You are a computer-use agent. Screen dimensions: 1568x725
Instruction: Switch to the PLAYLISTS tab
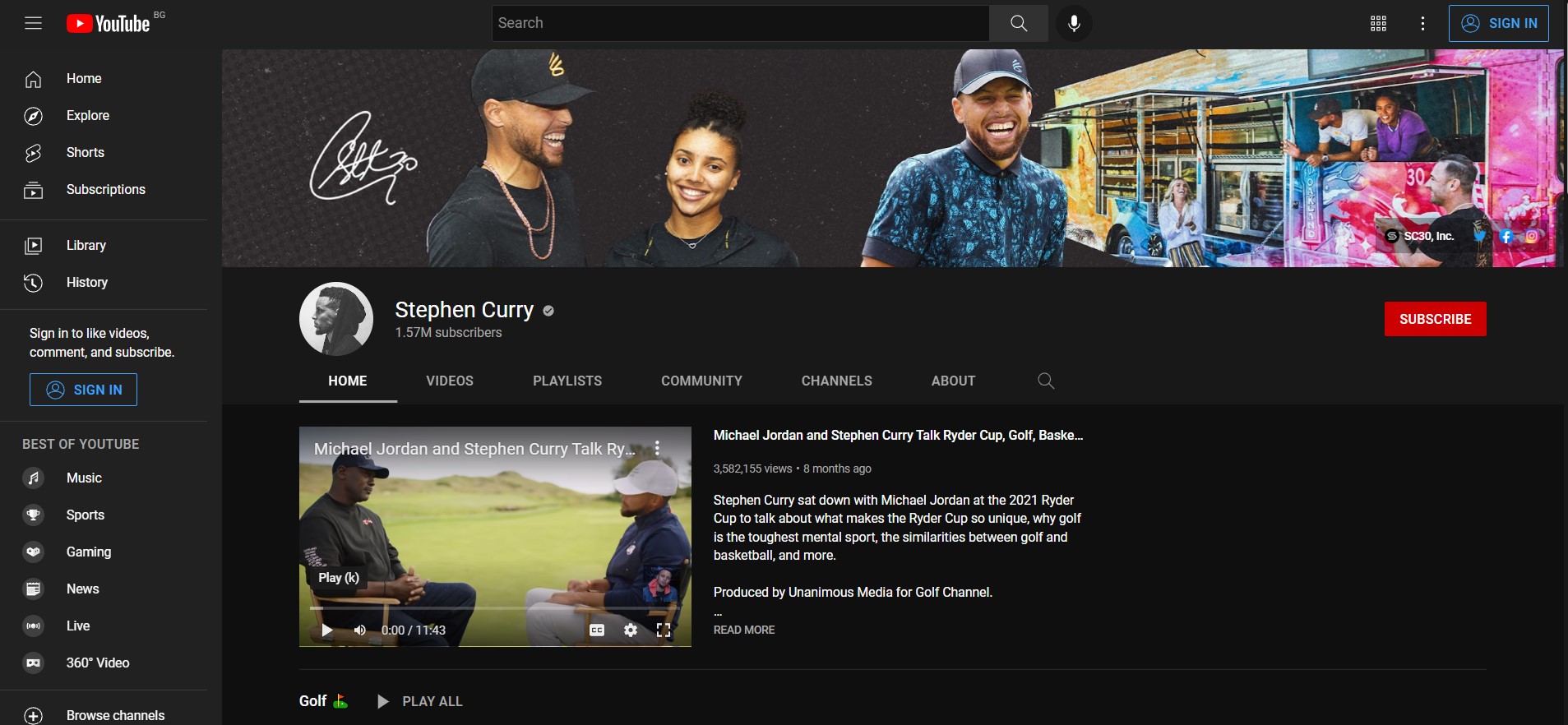[567, 381]
